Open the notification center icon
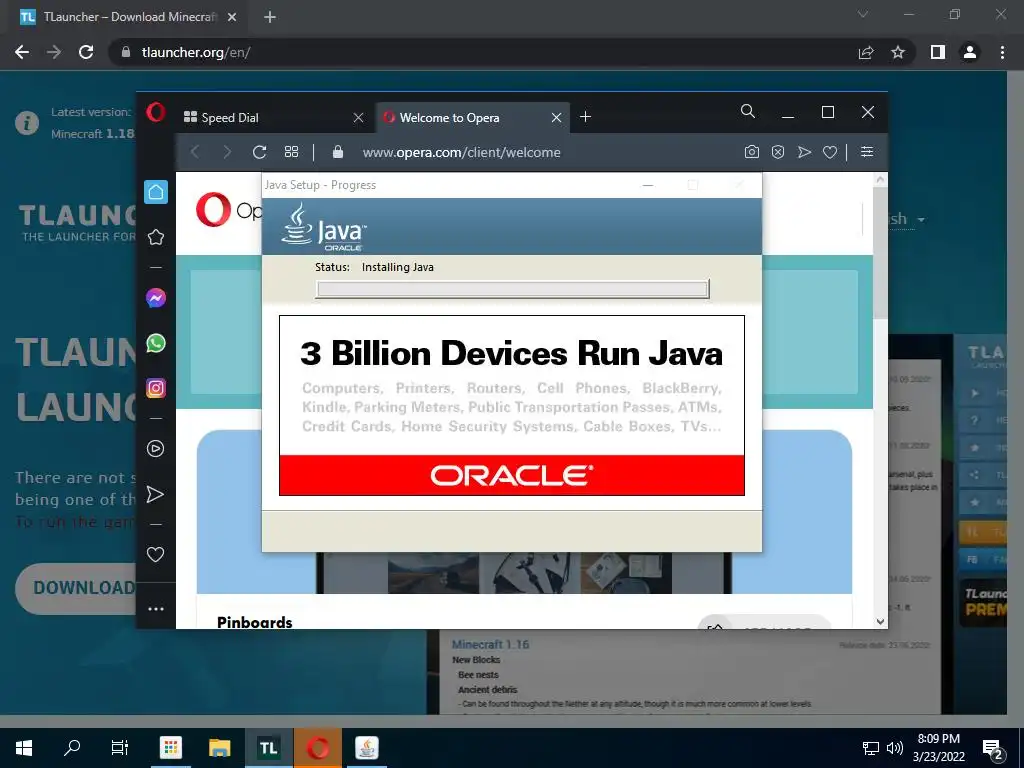 992,749
